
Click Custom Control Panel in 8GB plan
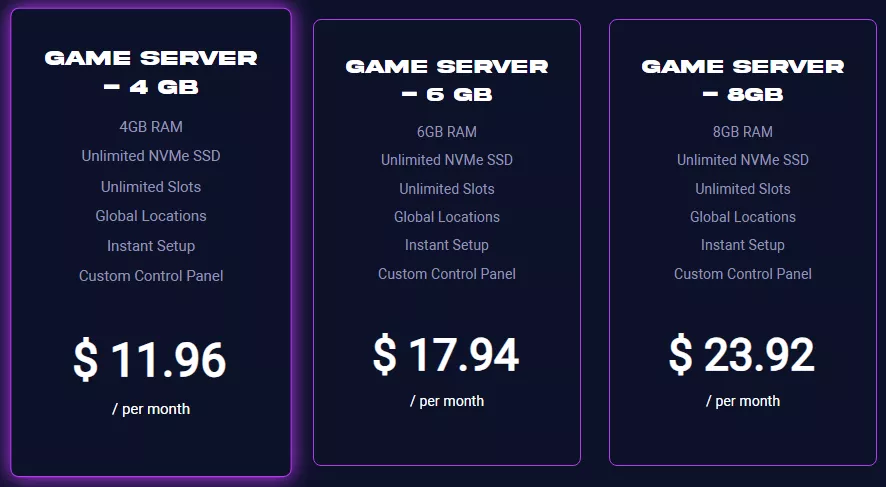[x=743, y=274]
